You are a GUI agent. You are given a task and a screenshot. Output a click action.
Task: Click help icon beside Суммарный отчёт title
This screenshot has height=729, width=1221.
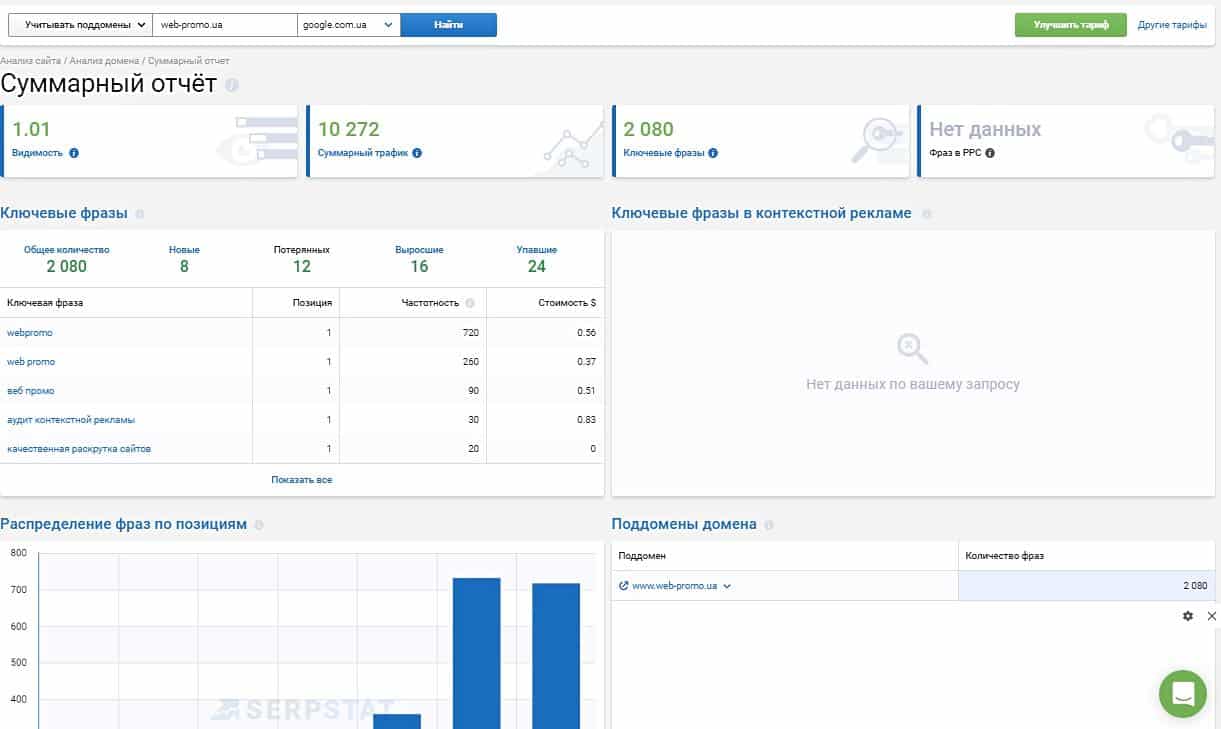click(232, 85)
